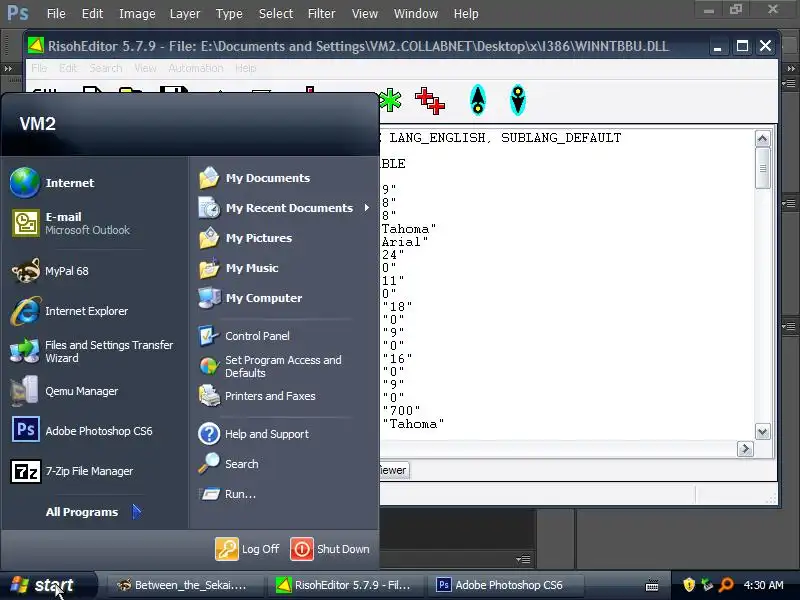The width and height of the screenshot is (800, 600).
Task: Click horizontal scroll right arrow in RisohEditor
Action: click(x=745, y=449)
